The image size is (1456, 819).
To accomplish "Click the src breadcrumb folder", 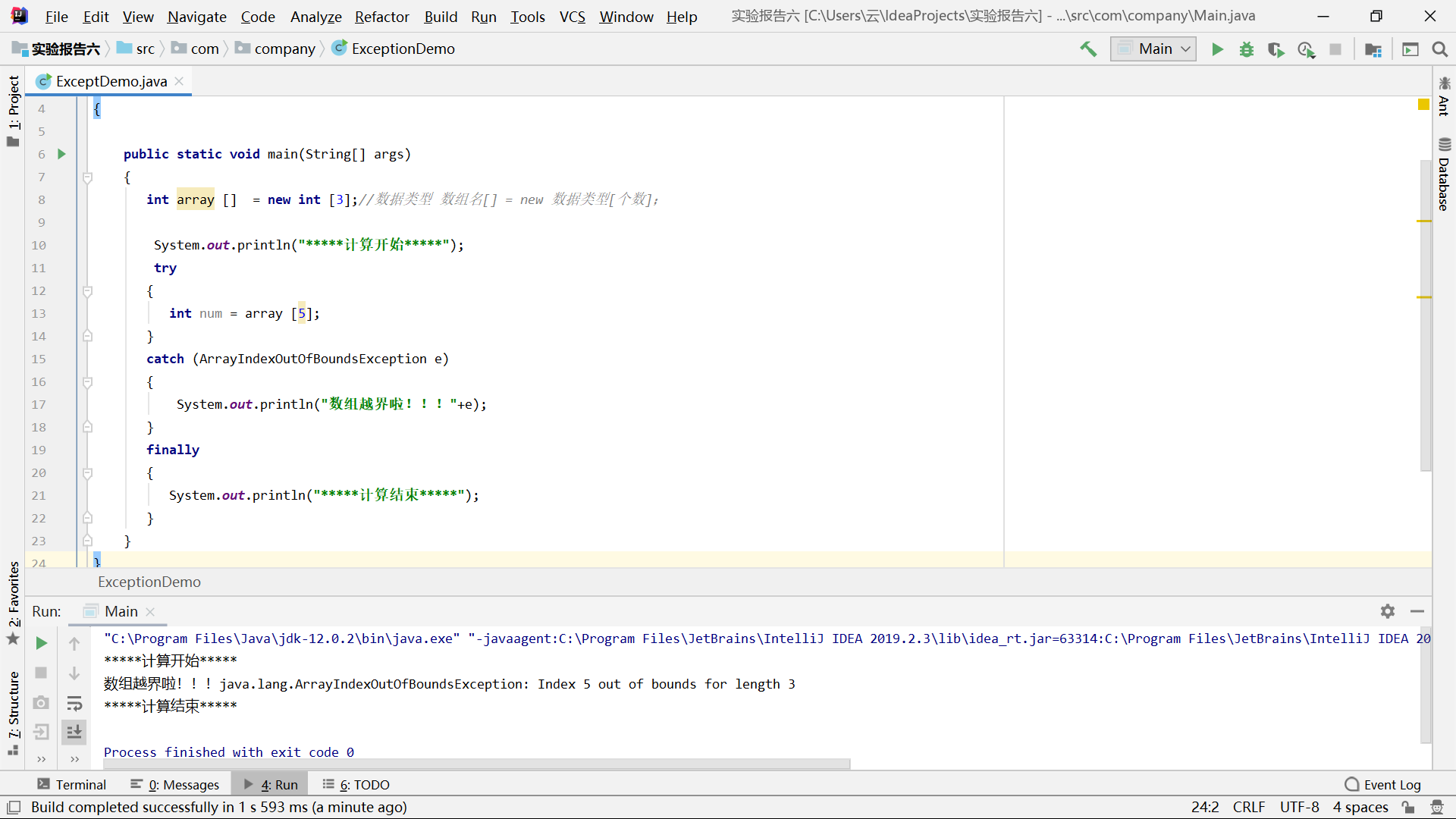I will tap(136, 49).
